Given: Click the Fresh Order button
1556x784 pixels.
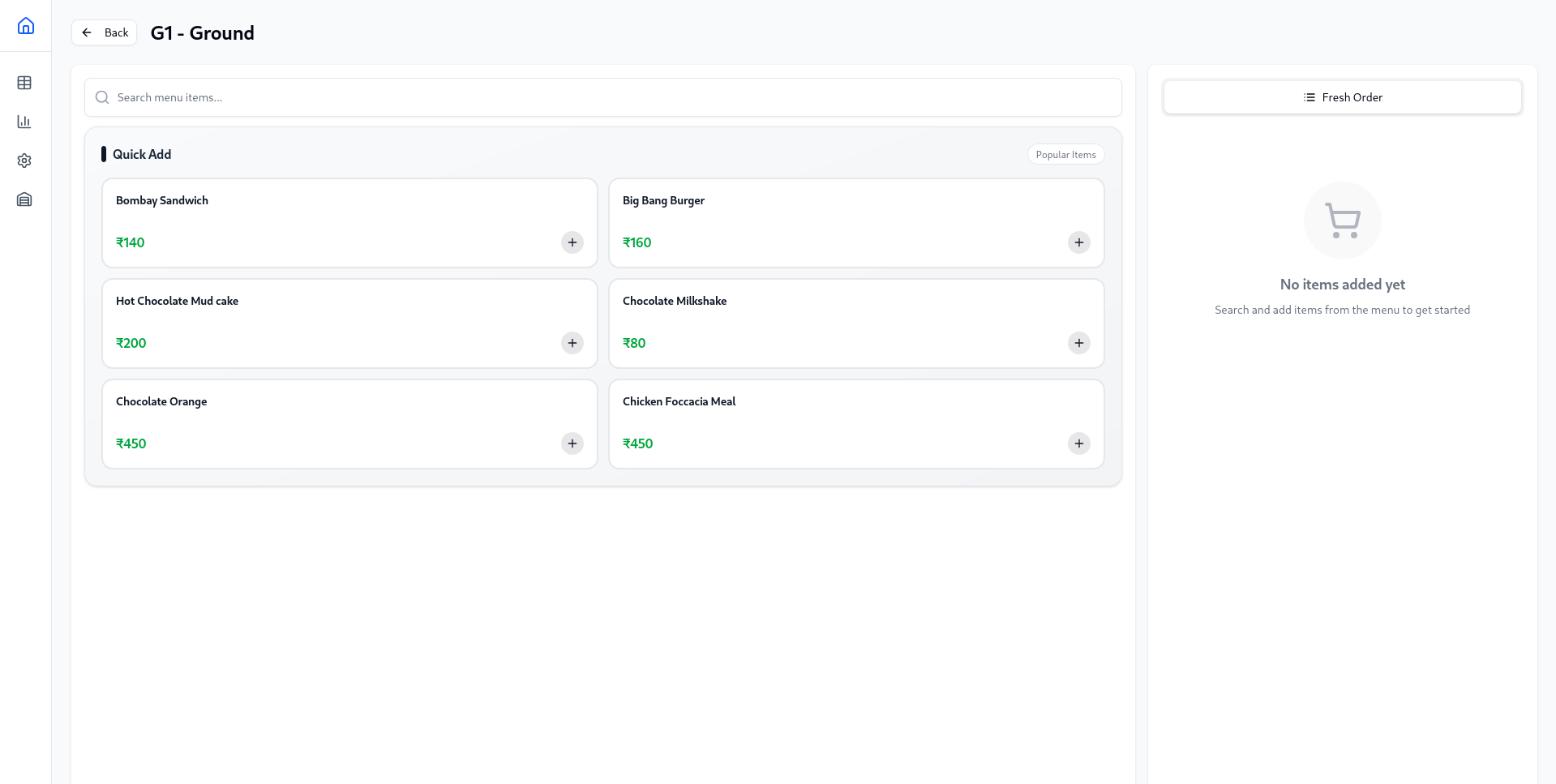Looking at the screenshot, I should [x=1343, y=97].
